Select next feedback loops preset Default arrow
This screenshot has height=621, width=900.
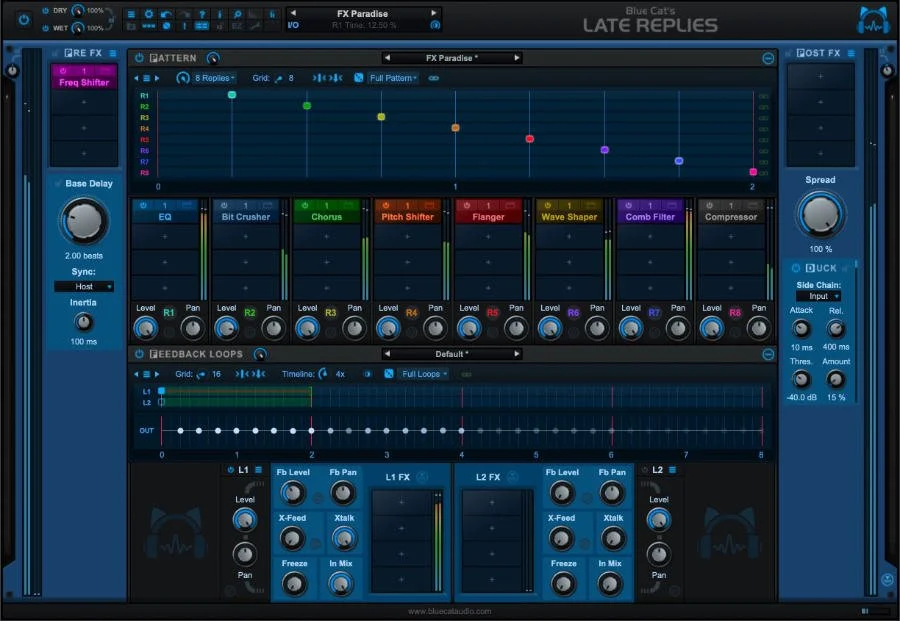point(517,354)
